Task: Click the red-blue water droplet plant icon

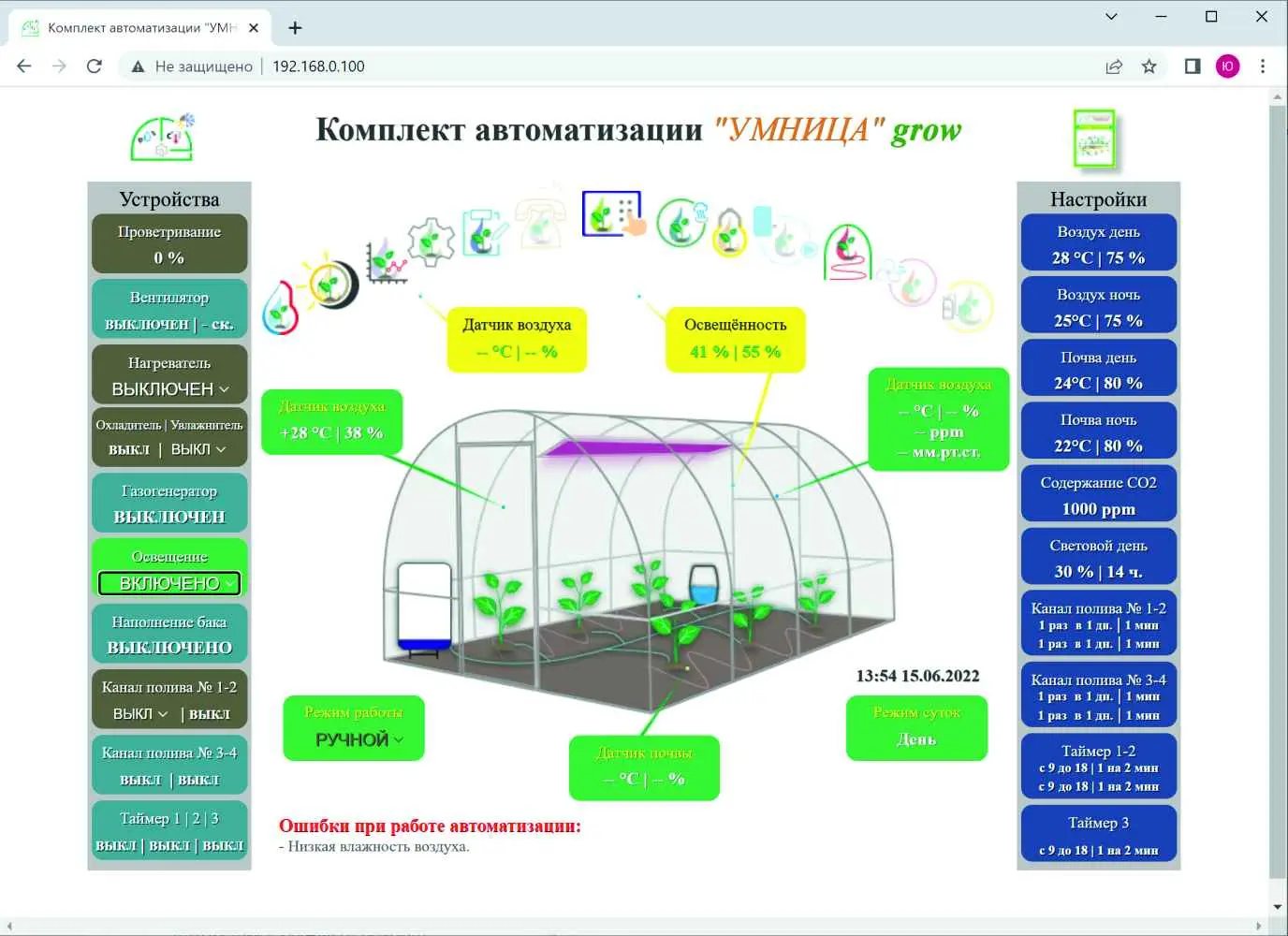Action: 280,307
